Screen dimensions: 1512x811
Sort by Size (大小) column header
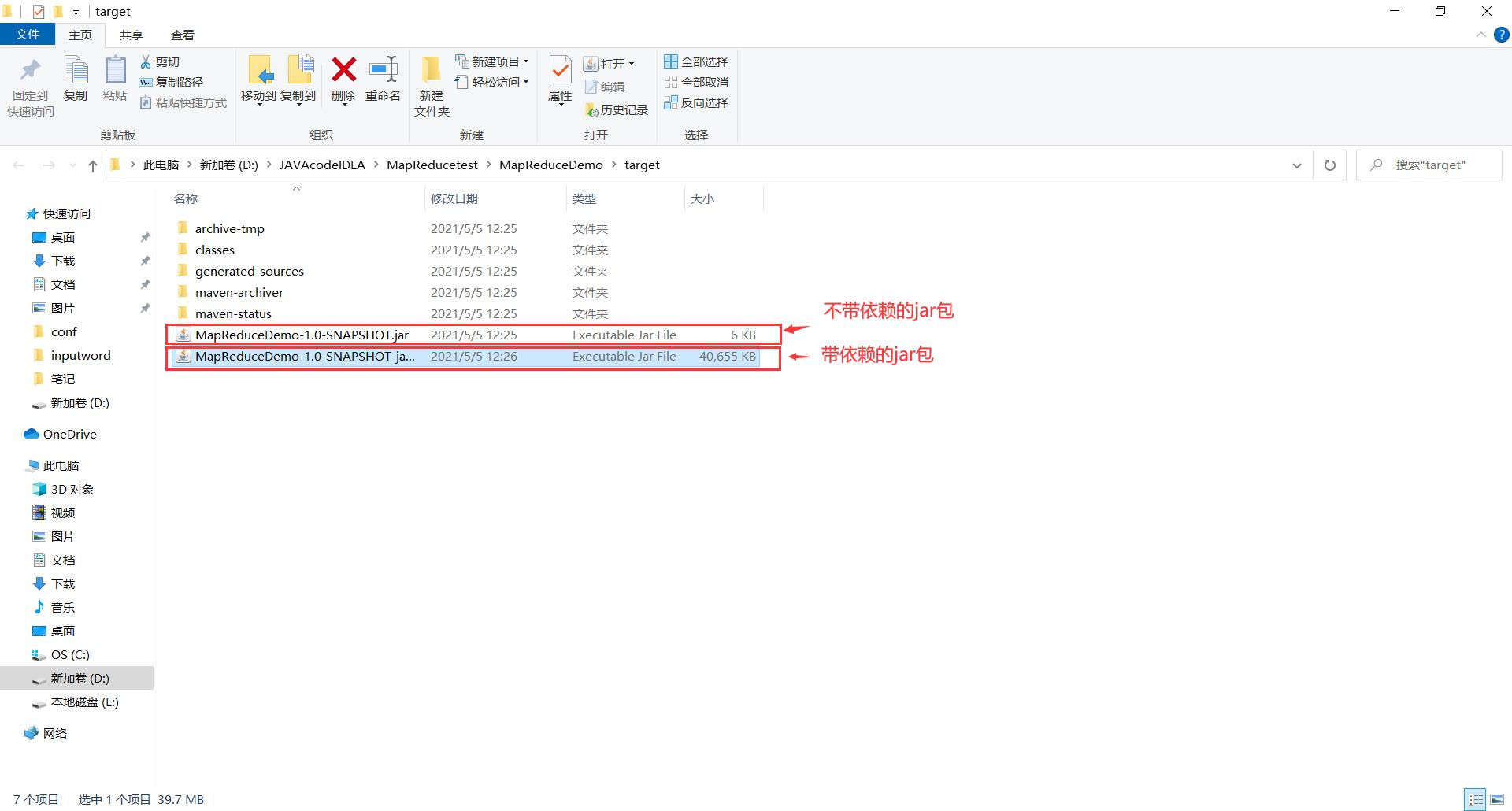(x=724, y=198)
